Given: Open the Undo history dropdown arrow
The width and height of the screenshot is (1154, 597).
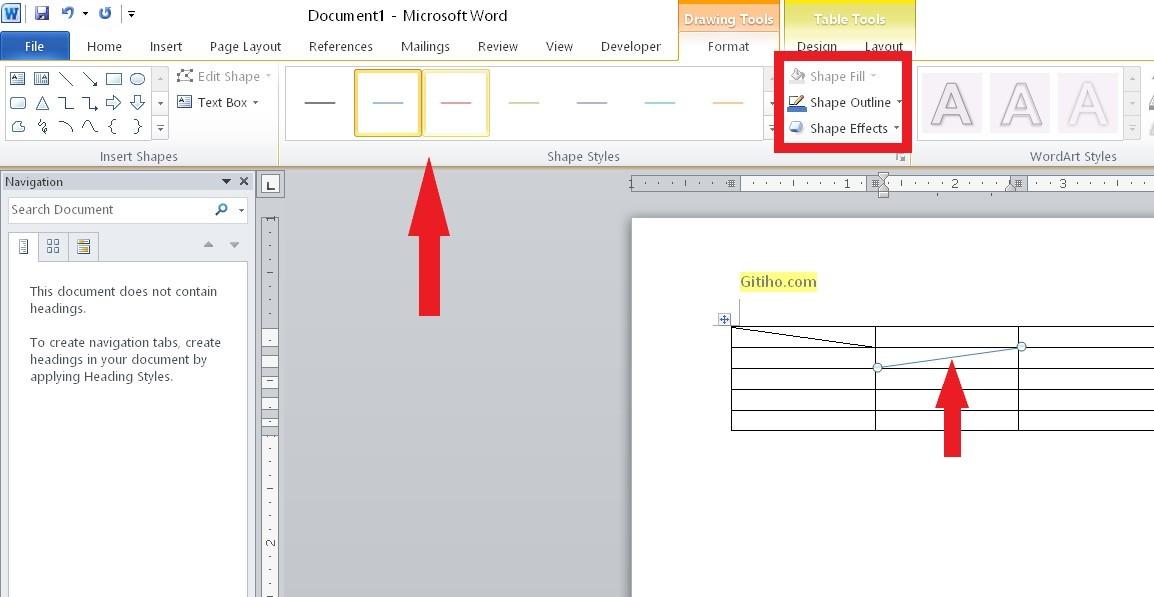Looking at the screenshot, I should (x=85, y=13).
